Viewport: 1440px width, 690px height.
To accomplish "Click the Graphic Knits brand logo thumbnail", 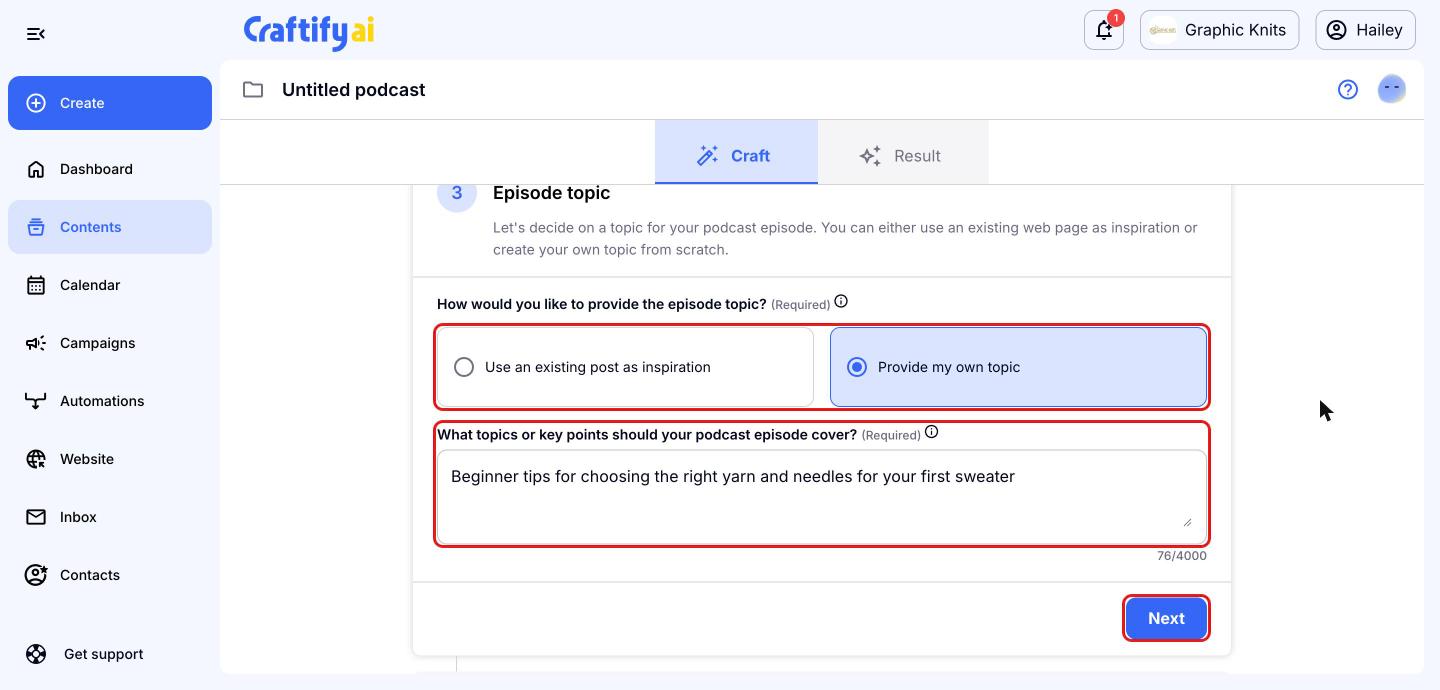I will [x=1162, y=30].
